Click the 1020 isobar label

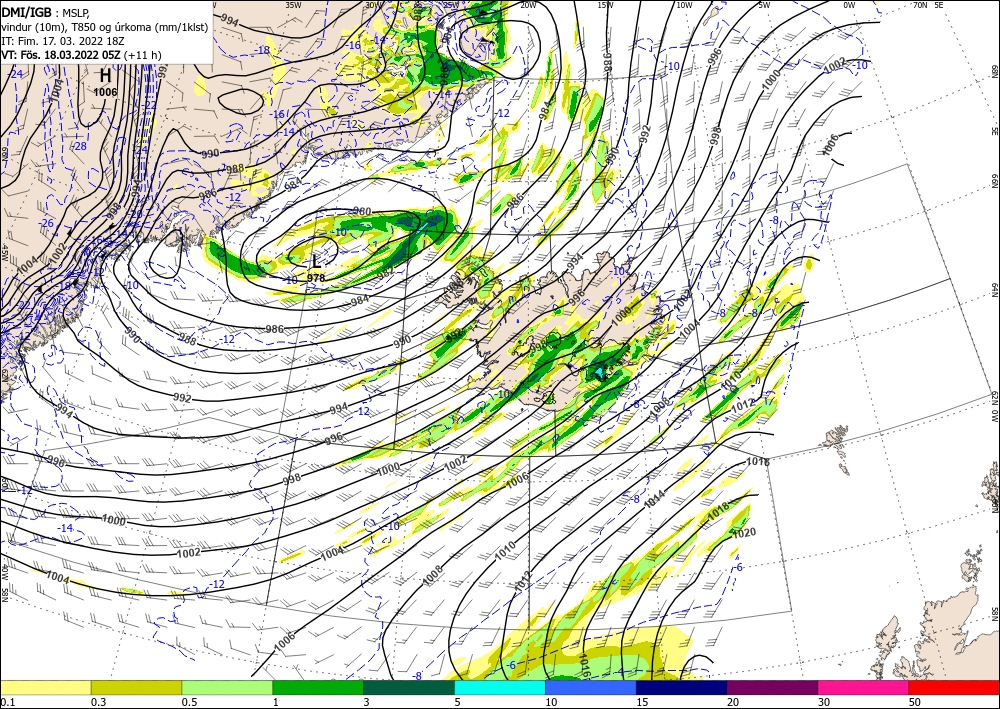click(744, 533)
